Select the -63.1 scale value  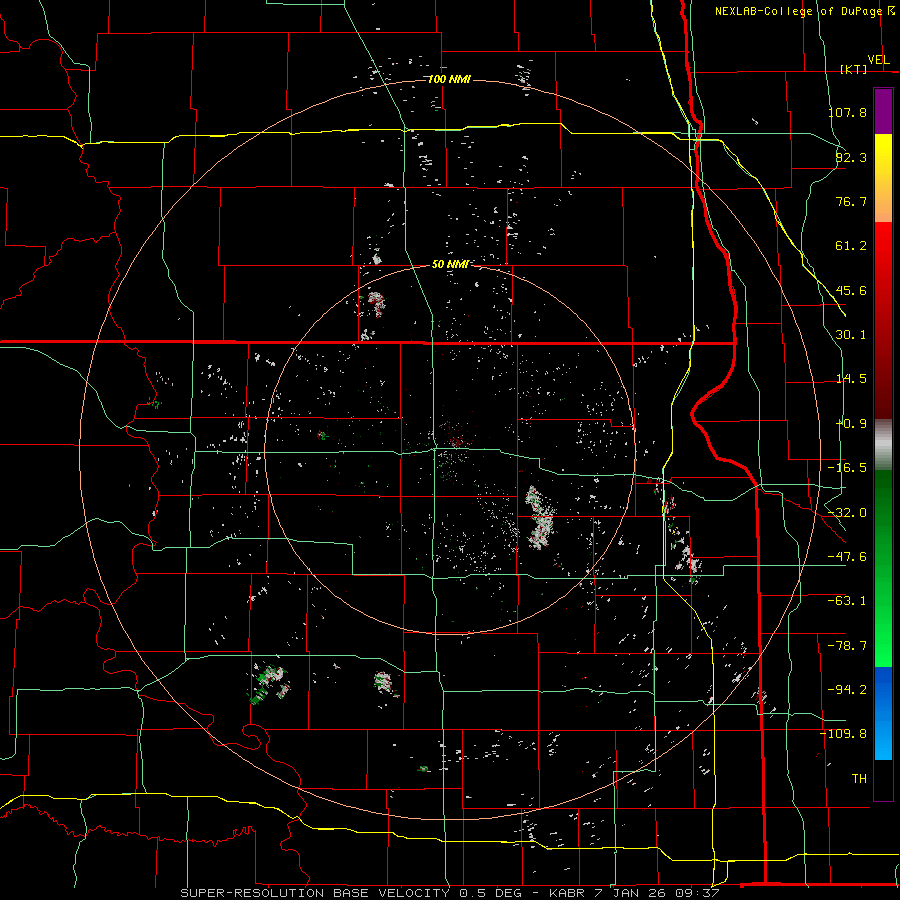click(x=847, y=601)
